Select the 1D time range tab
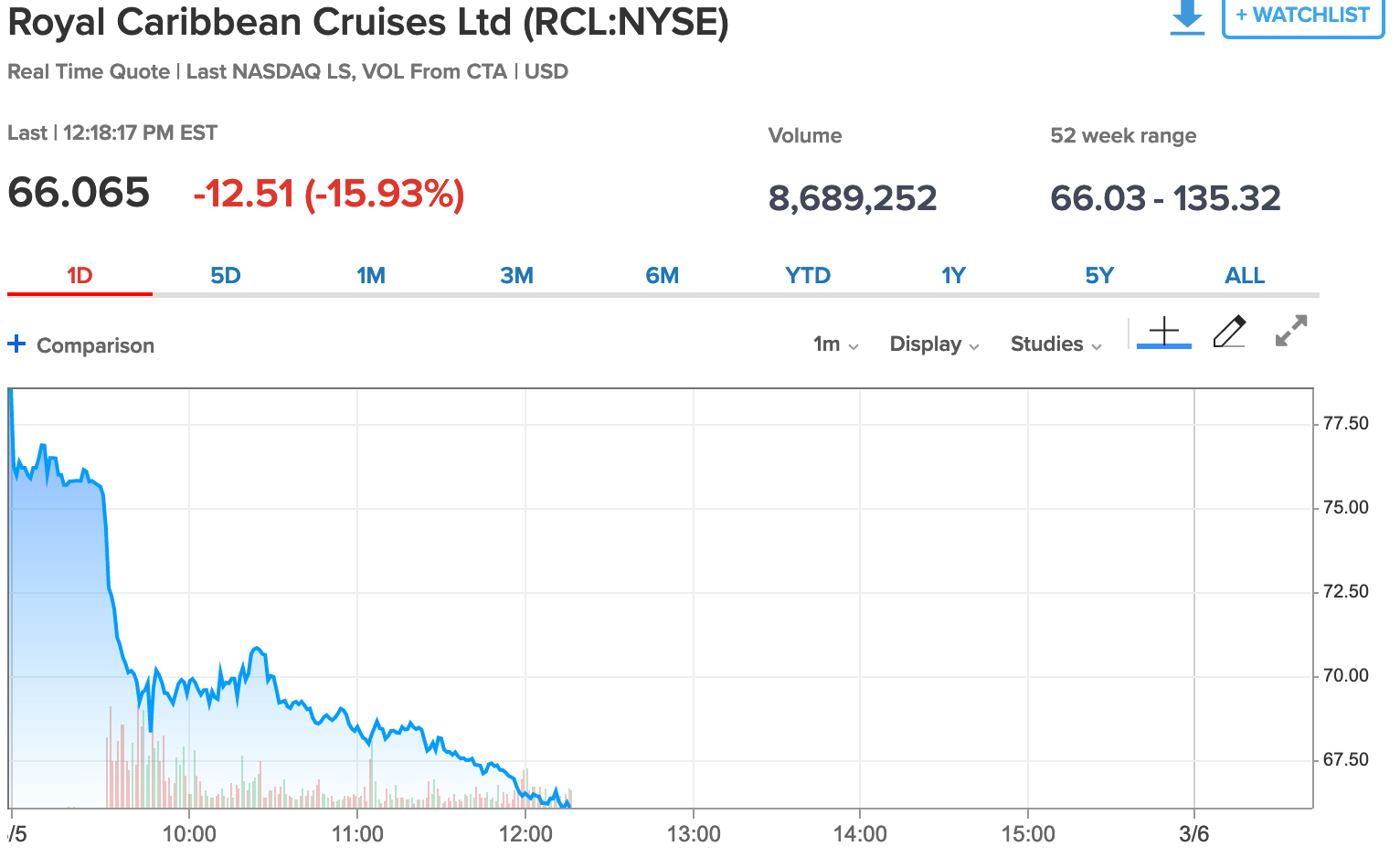Viewport: 1400px width, 857px height. [80, 276]
